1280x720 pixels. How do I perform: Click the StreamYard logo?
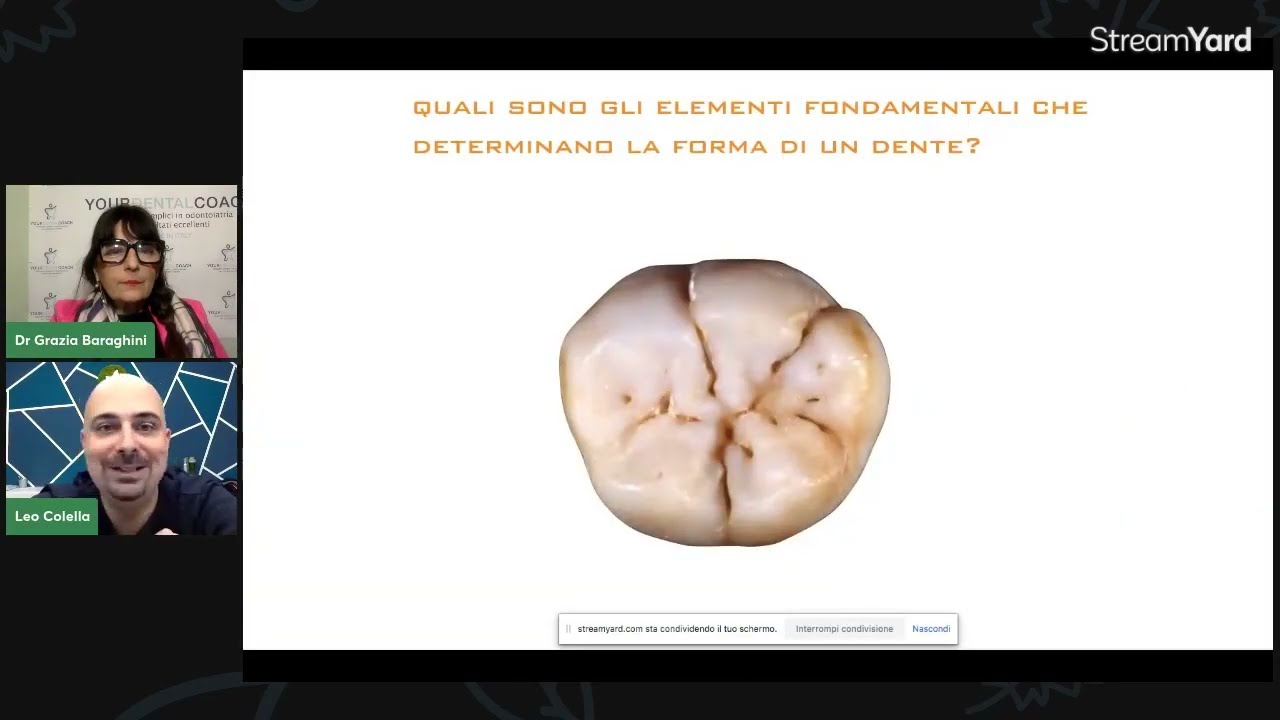(x=1170, y=40)
